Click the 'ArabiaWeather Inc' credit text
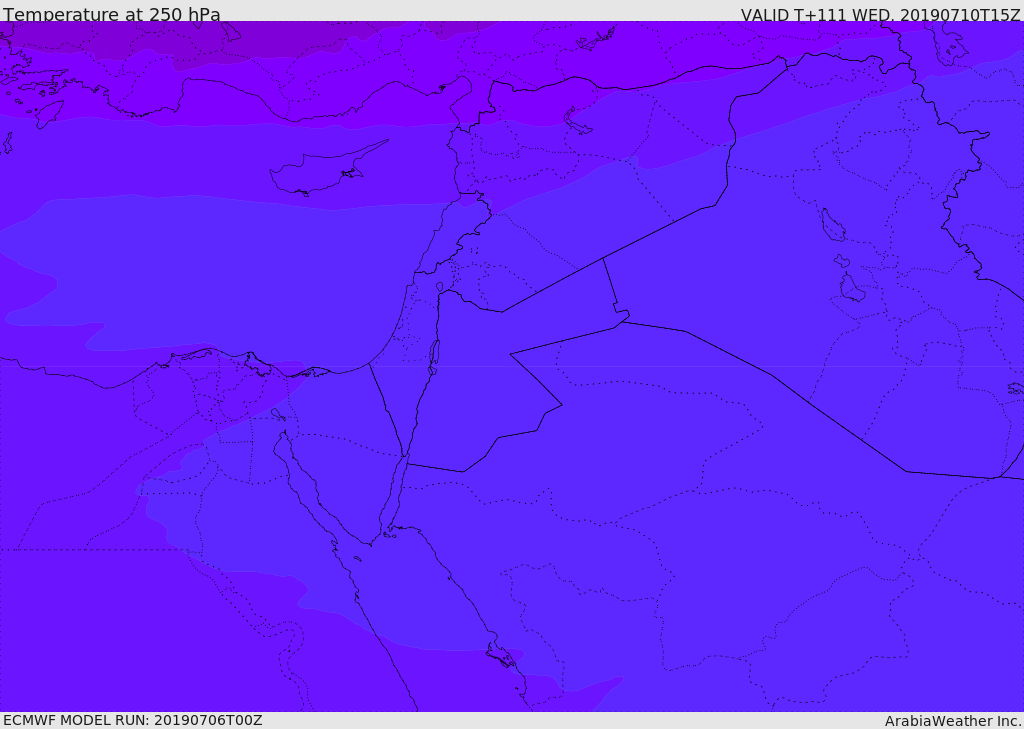The image size is (1024, 729). 952,721
